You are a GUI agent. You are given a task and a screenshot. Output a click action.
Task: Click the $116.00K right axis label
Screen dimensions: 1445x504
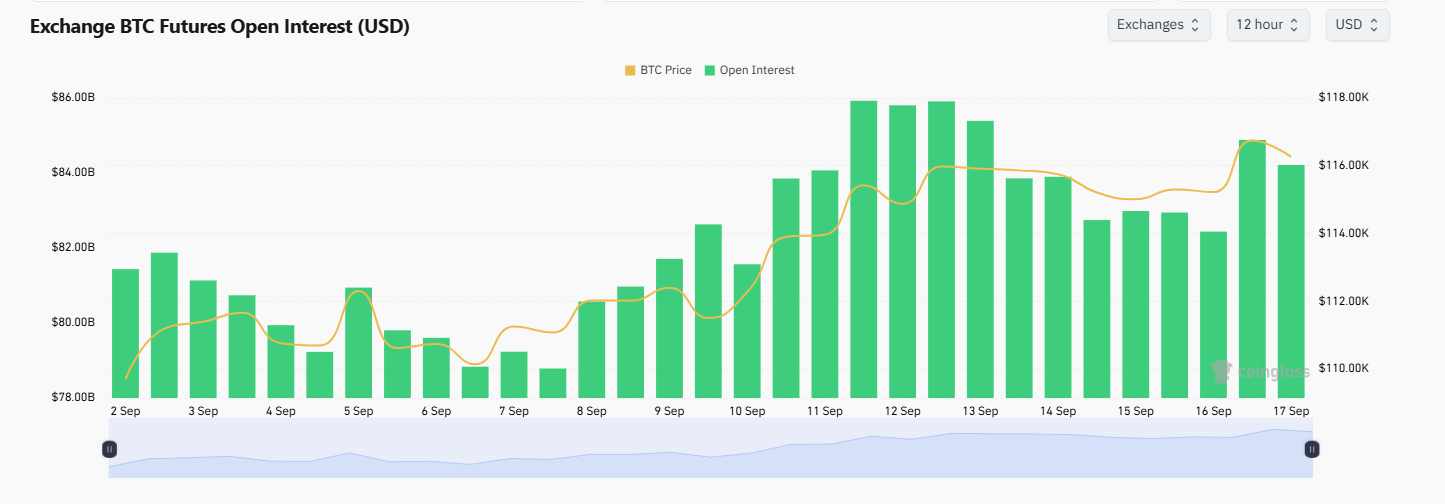(1344, 165)
